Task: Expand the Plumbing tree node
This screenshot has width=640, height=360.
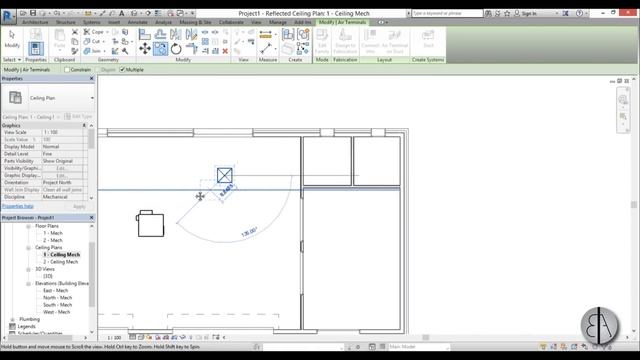Action: 12,320
